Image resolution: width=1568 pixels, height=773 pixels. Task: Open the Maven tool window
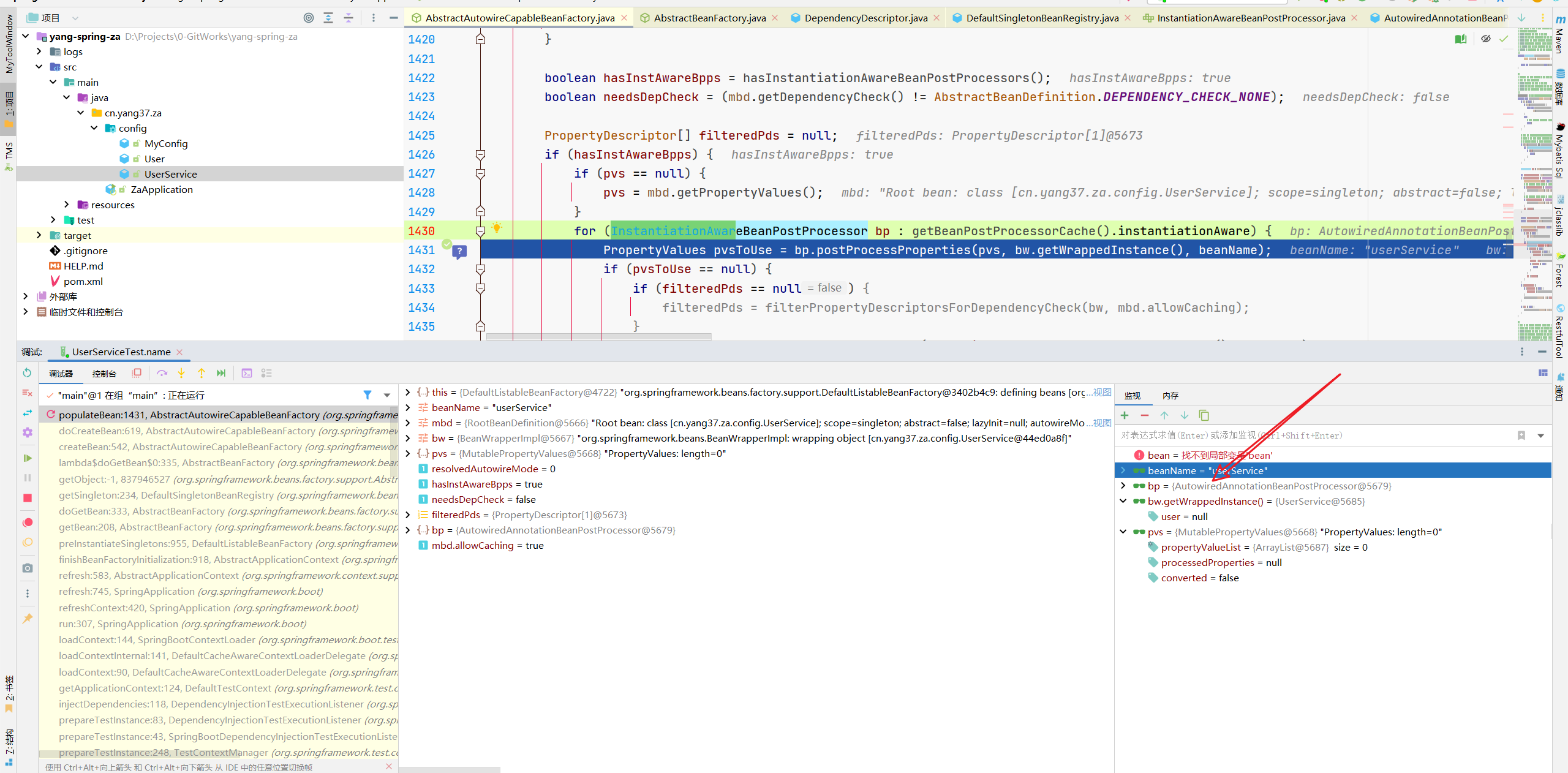pyautogui.click(x=1559, y=36)
